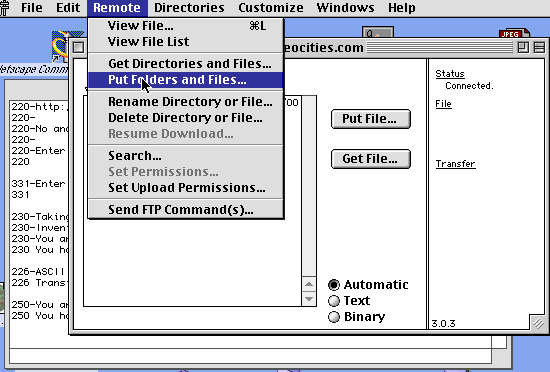Click the 3.0.3 version text

443,324
